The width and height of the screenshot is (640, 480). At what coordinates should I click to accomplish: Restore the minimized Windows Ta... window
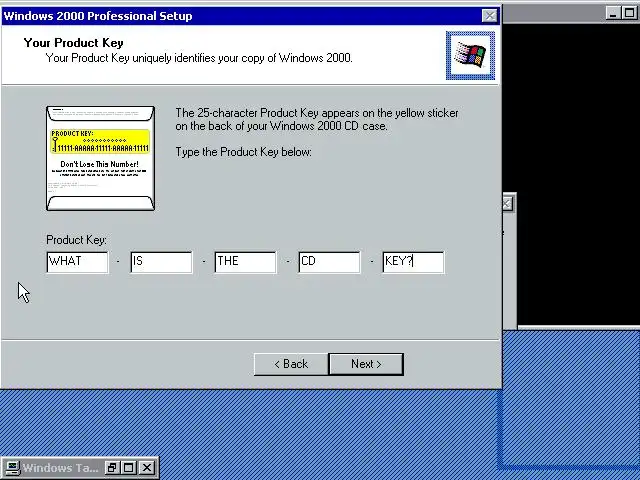pyautogui.click(x=111, y=468)
